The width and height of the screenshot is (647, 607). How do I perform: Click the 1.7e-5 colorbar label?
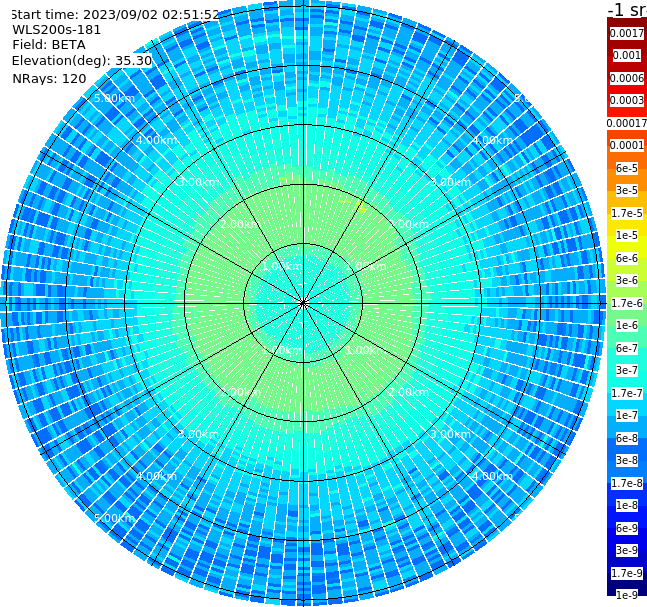pyautogui.click(x=627, y=213)
